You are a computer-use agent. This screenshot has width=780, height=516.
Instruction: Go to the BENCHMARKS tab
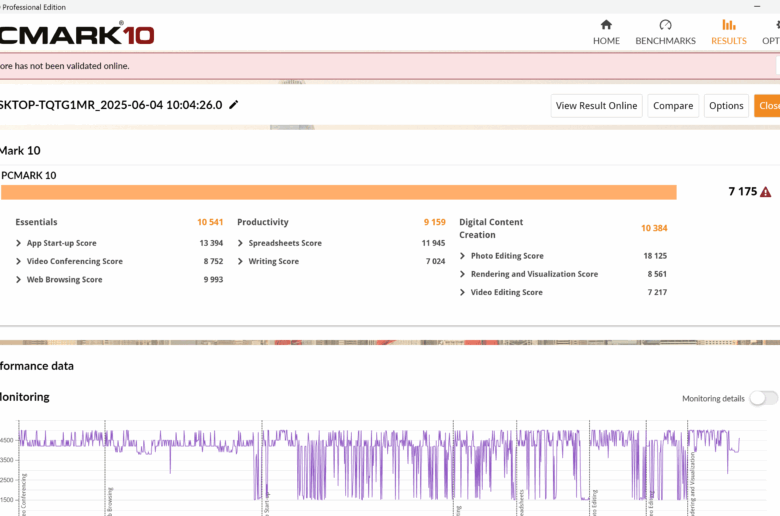coord(665,33)
